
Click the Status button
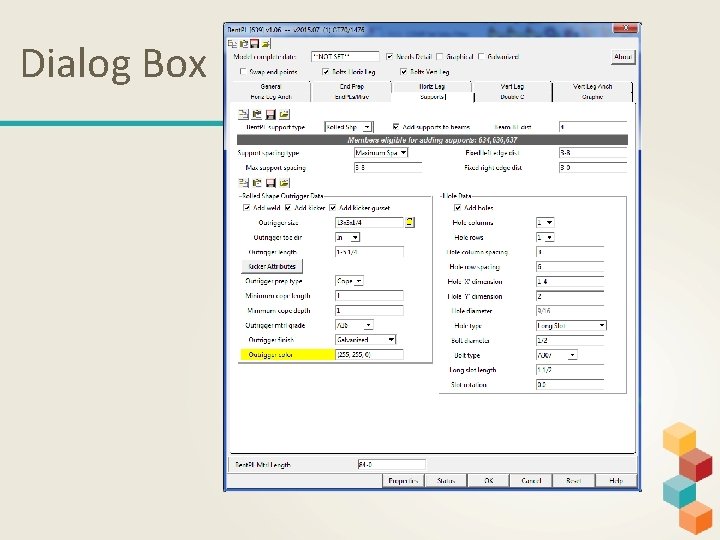point(445,481)
